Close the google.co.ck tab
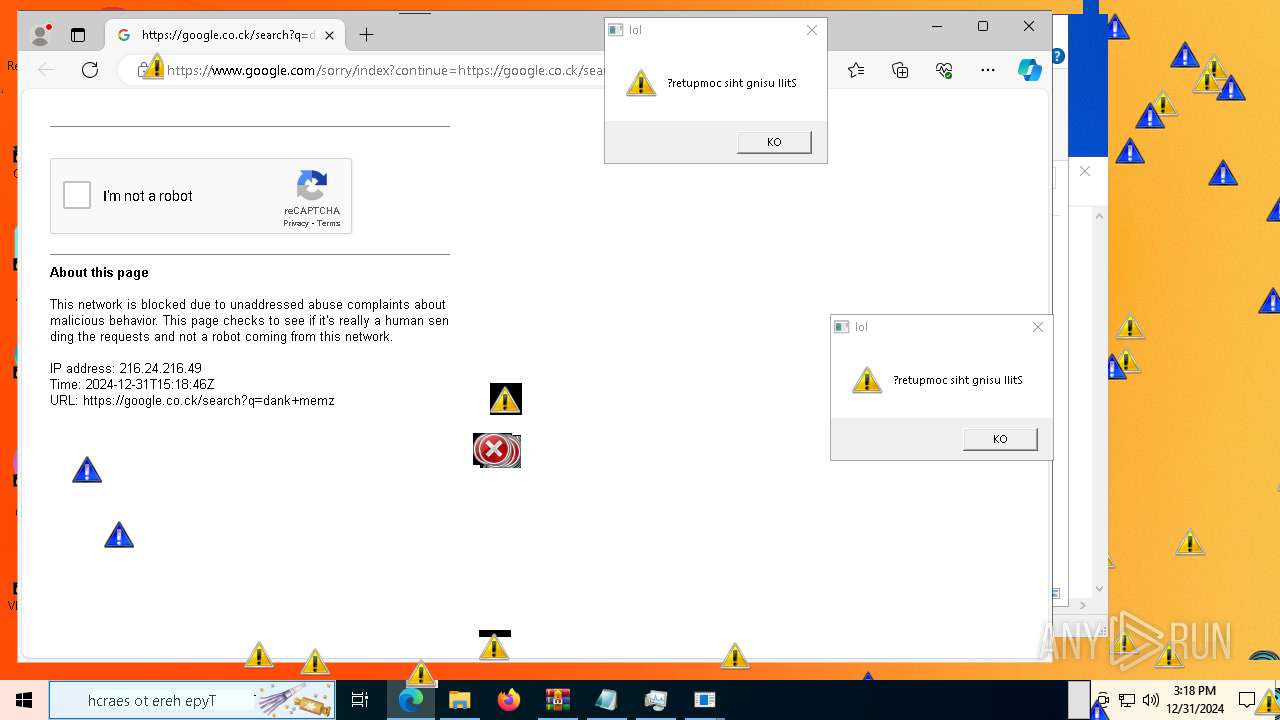 click(329, 35)
